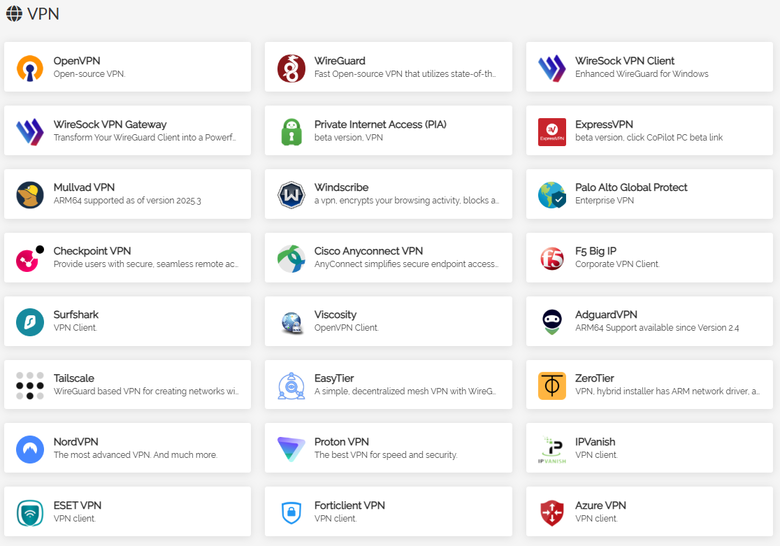Open the OpenVPN title link
The image size is (780, 546).
point(77,61)
